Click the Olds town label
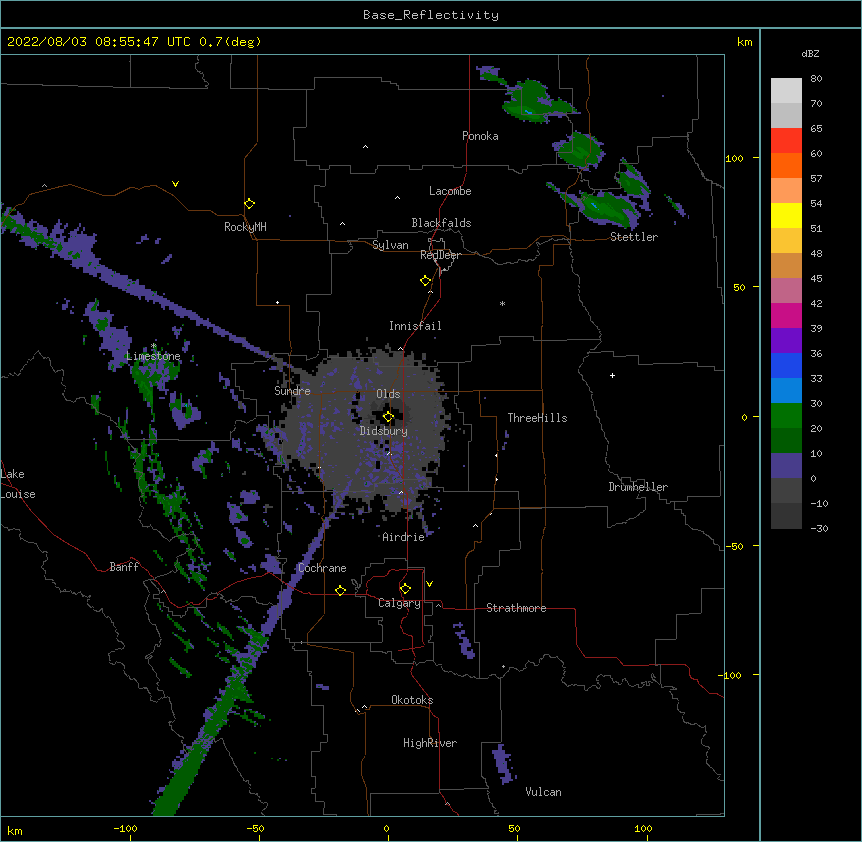Viewport: 862px width, 842px height. coord(388,394)
